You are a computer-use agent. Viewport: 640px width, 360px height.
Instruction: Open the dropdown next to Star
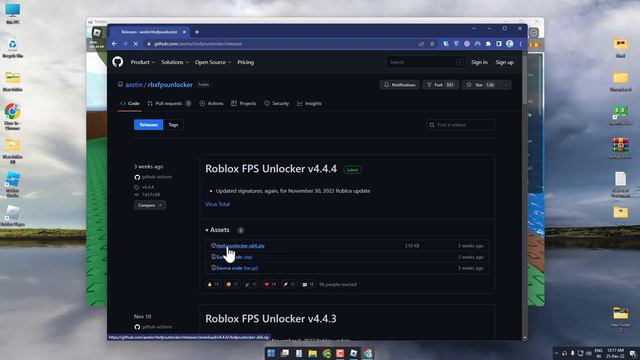[x=506, y=84]
